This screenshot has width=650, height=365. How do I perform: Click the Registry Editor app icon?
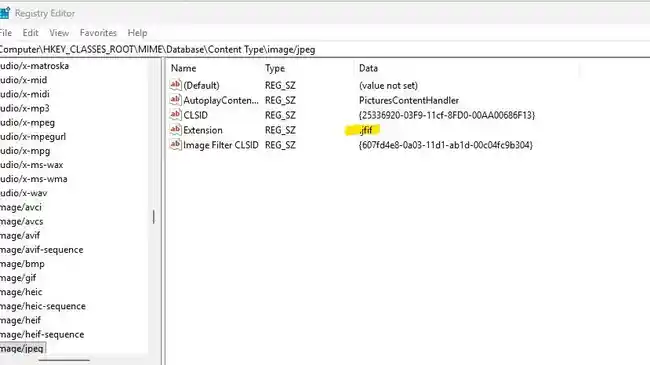pyautogui.click(x=4, y=13)
